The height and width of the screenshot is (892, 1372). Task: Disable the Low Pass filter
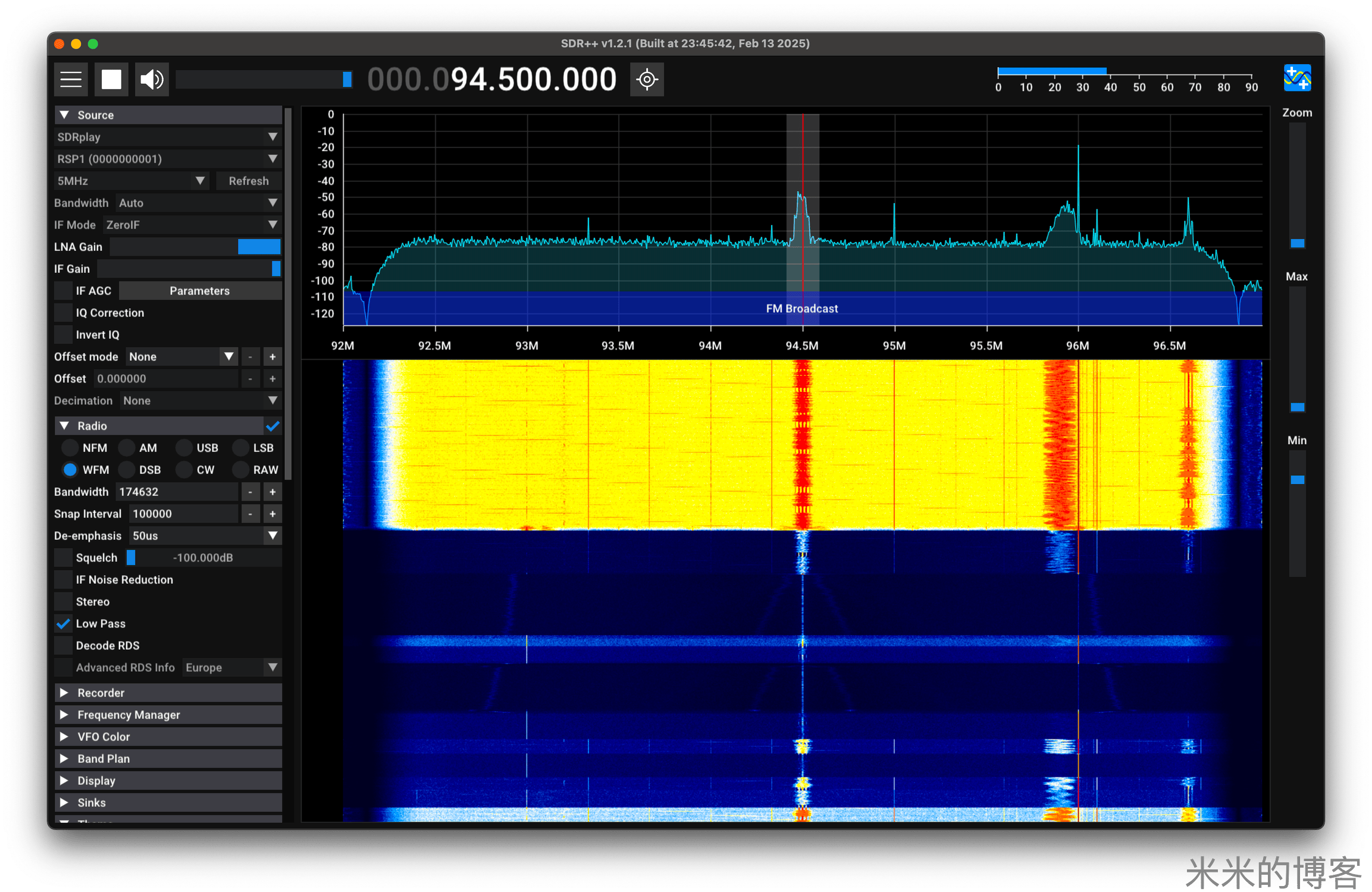62,623
